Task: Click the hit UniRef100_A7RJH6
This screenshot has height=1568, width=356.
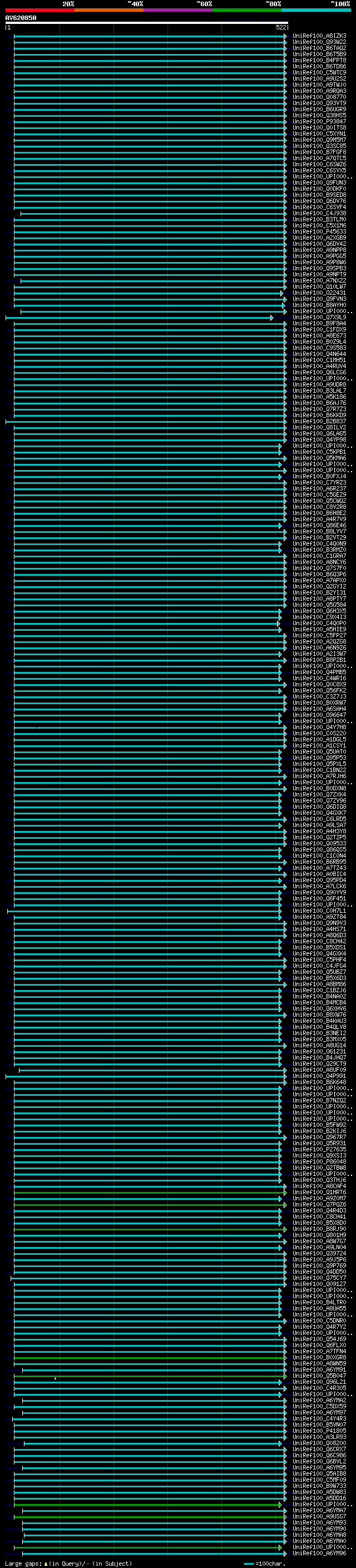Action: [x=319, y=776]
